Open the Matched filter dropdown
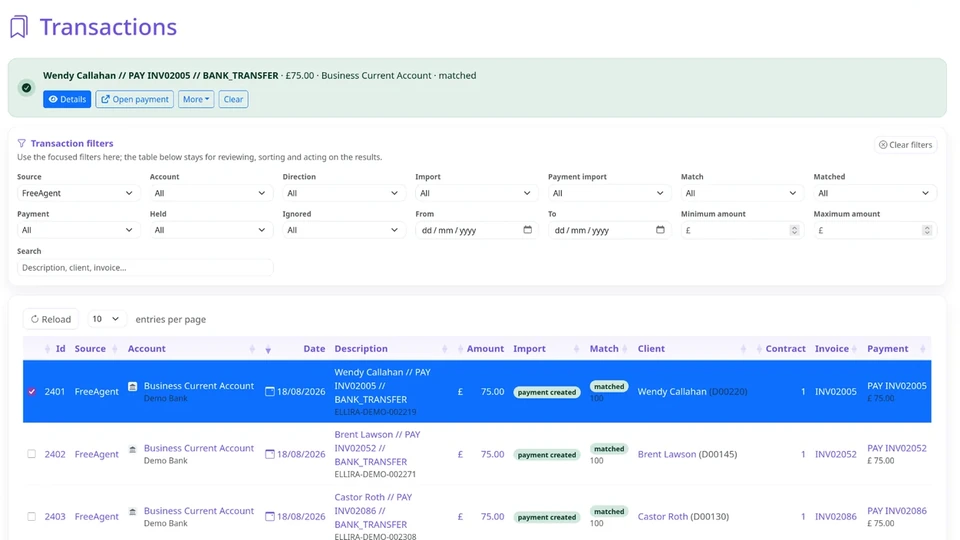This screenshot has height=540, width=960. 874,193
